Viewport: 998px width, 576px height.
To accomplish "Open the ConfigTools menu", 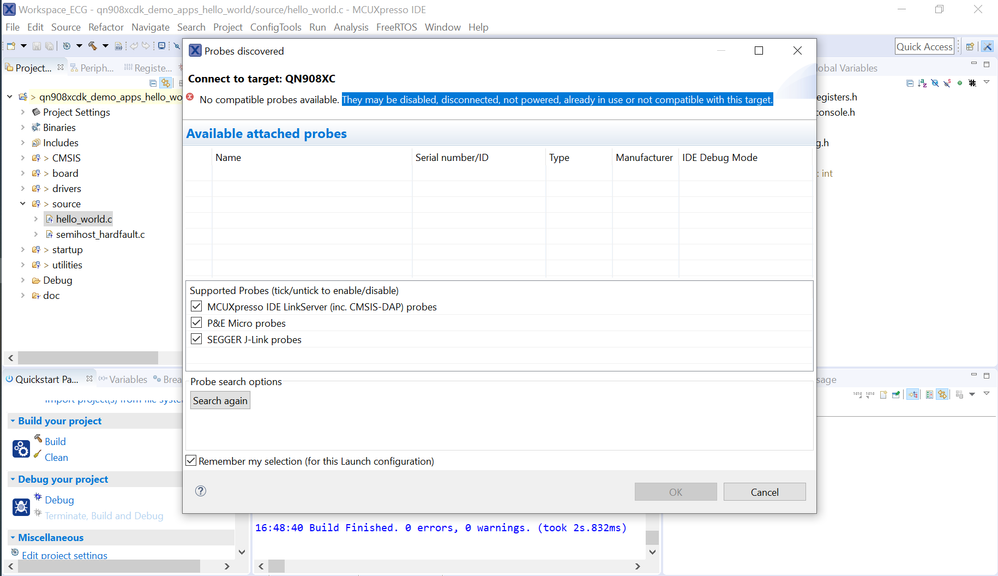I will tap(276, 27).
